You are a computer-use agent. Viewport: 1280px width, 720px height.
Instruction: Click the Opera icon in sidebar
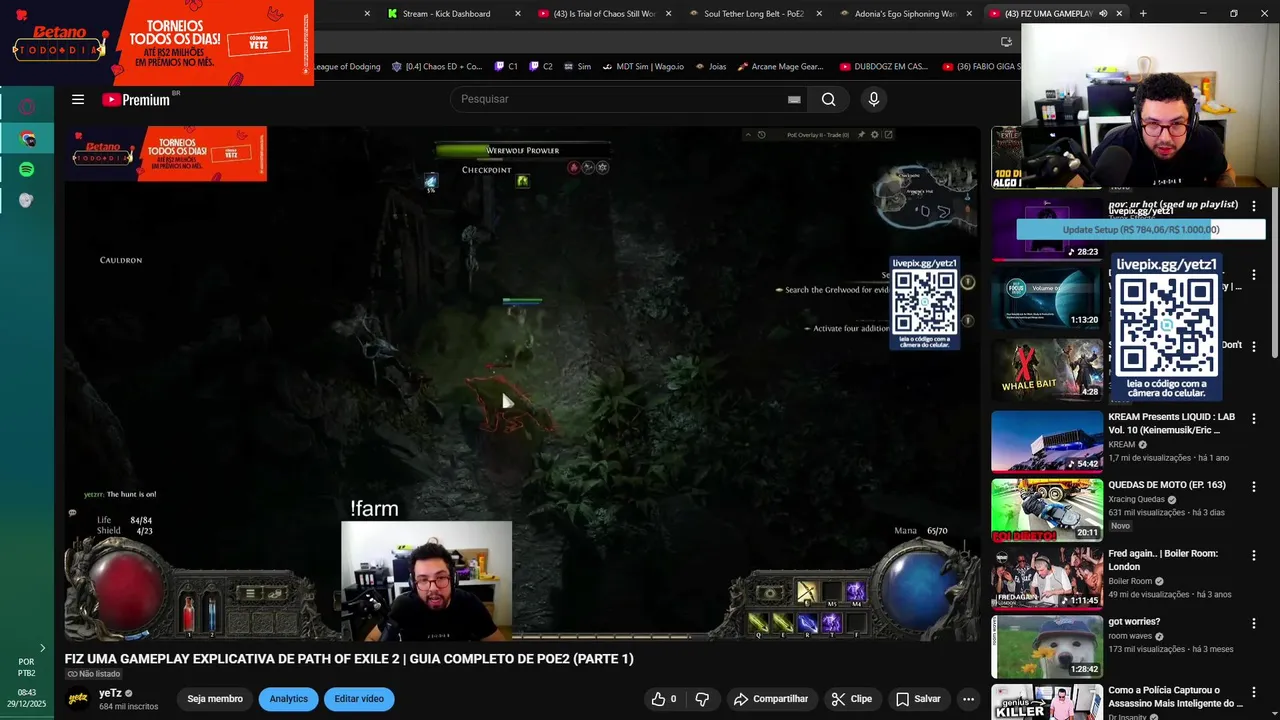click(x=27, y=107)
